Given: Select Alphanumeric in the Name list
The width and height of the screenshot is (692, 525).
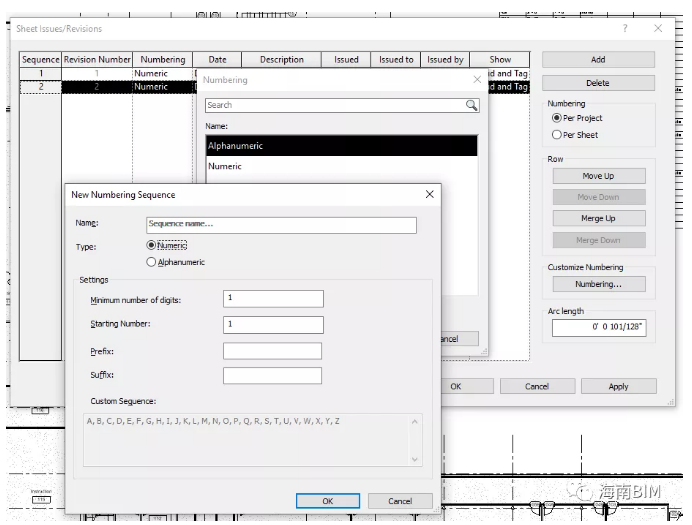Looking at the screenshot, I should pos(342,146).
